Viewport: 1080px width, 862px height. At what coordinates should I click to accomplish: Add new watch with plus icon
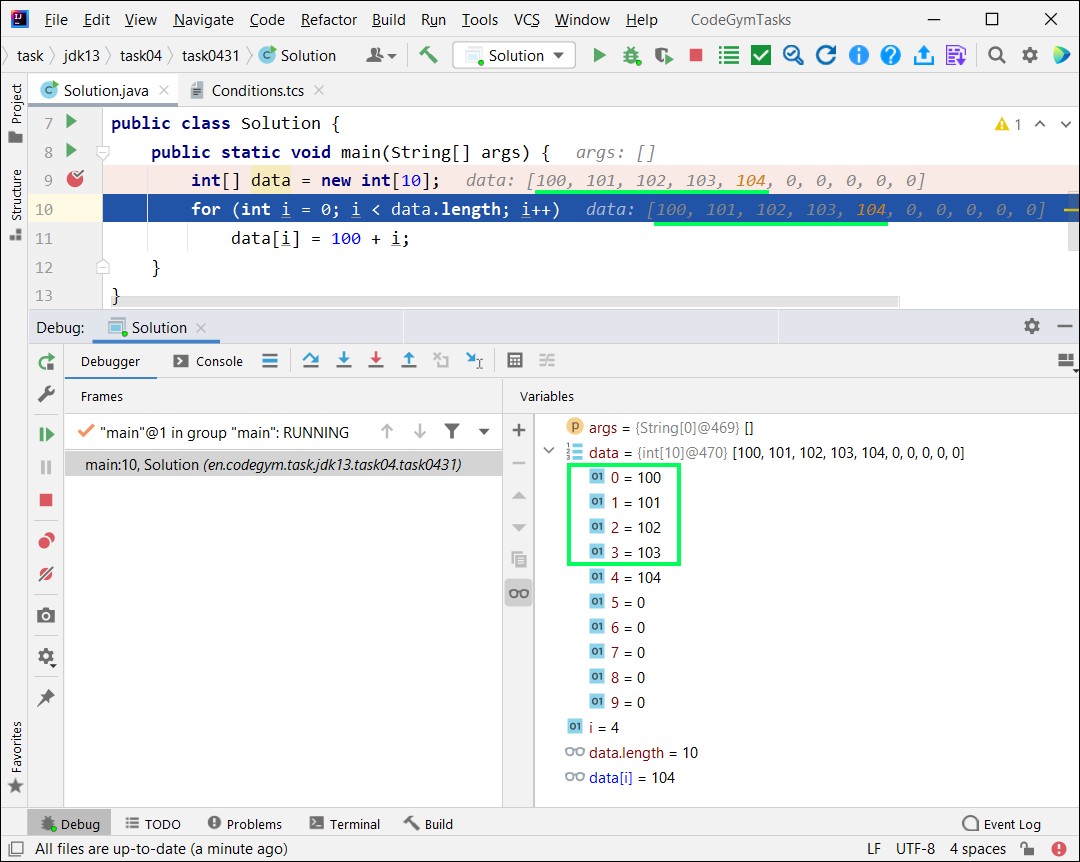[519, 431]
